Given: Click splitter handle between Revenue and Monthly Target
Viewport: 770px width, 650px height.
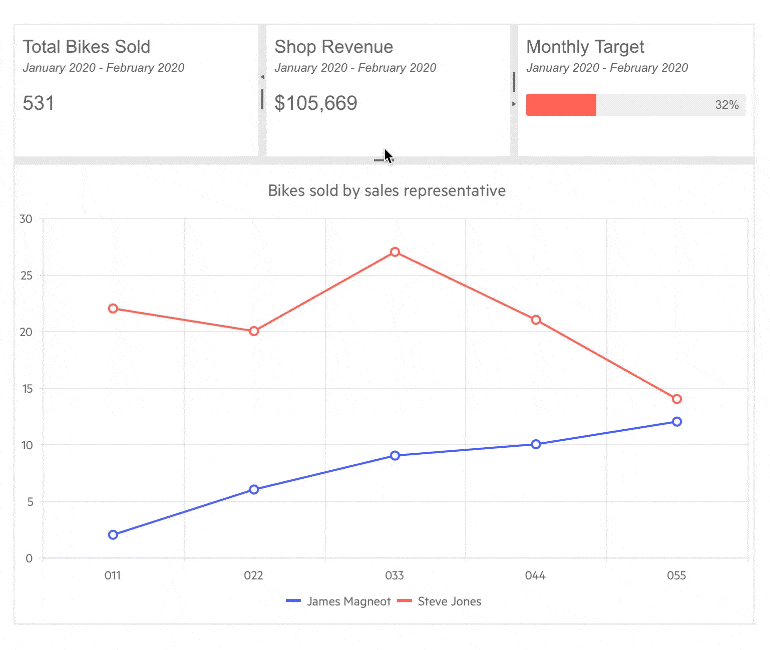Looking at the screenshot, I should [x=514, y=82].
